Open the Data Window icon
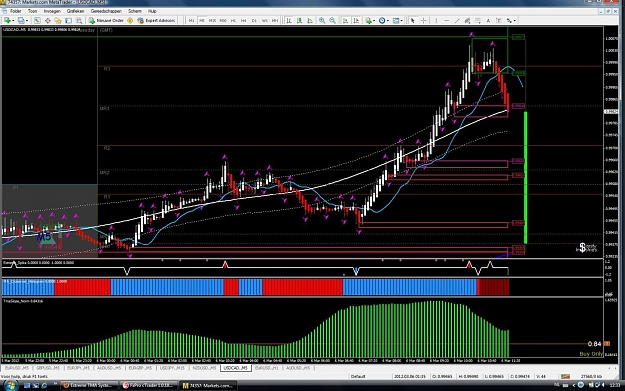Image resolution: width=625 pixels, height=391 pixels. tap(47, 20)
